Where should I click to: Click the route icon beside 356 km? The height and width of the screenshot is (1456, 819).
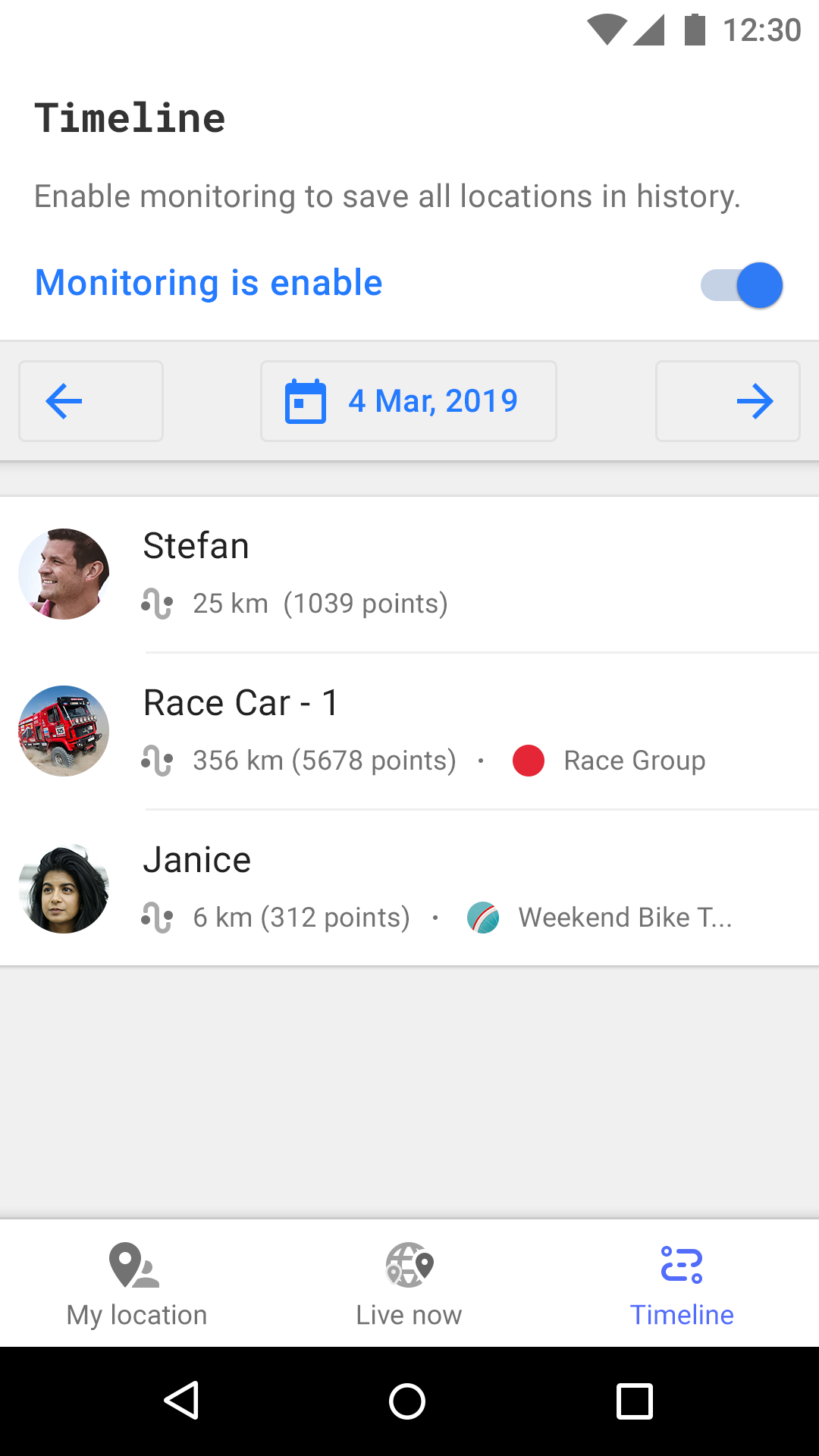tap(157, 761)
